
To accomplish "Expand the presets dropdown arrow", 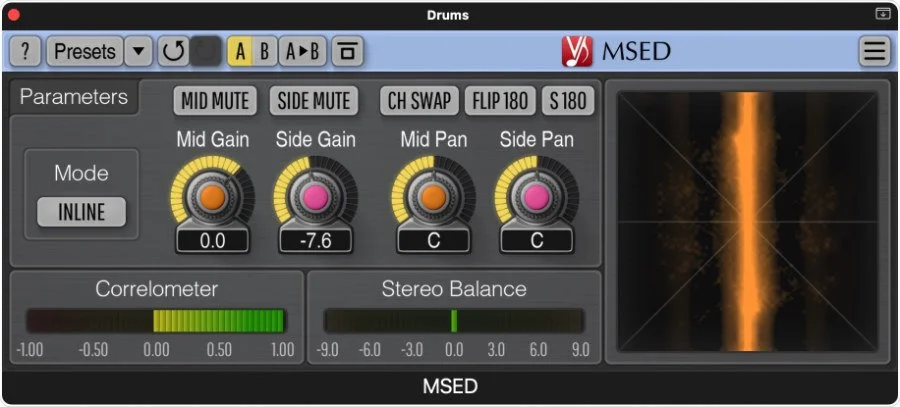I will coord(138,52).
